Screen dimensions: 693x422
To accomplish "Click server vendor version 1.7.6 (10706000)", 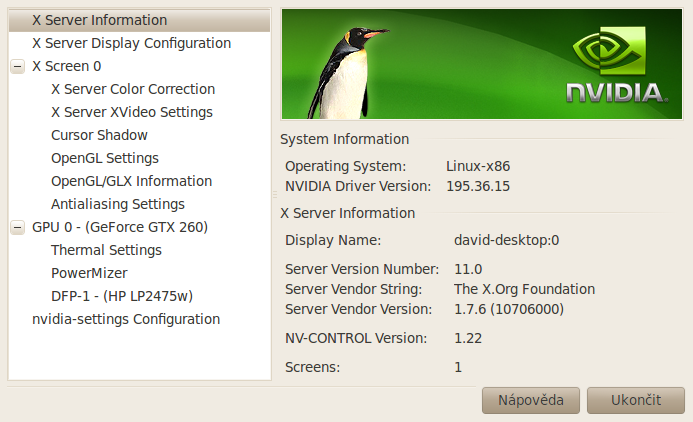I will point(509,309).
